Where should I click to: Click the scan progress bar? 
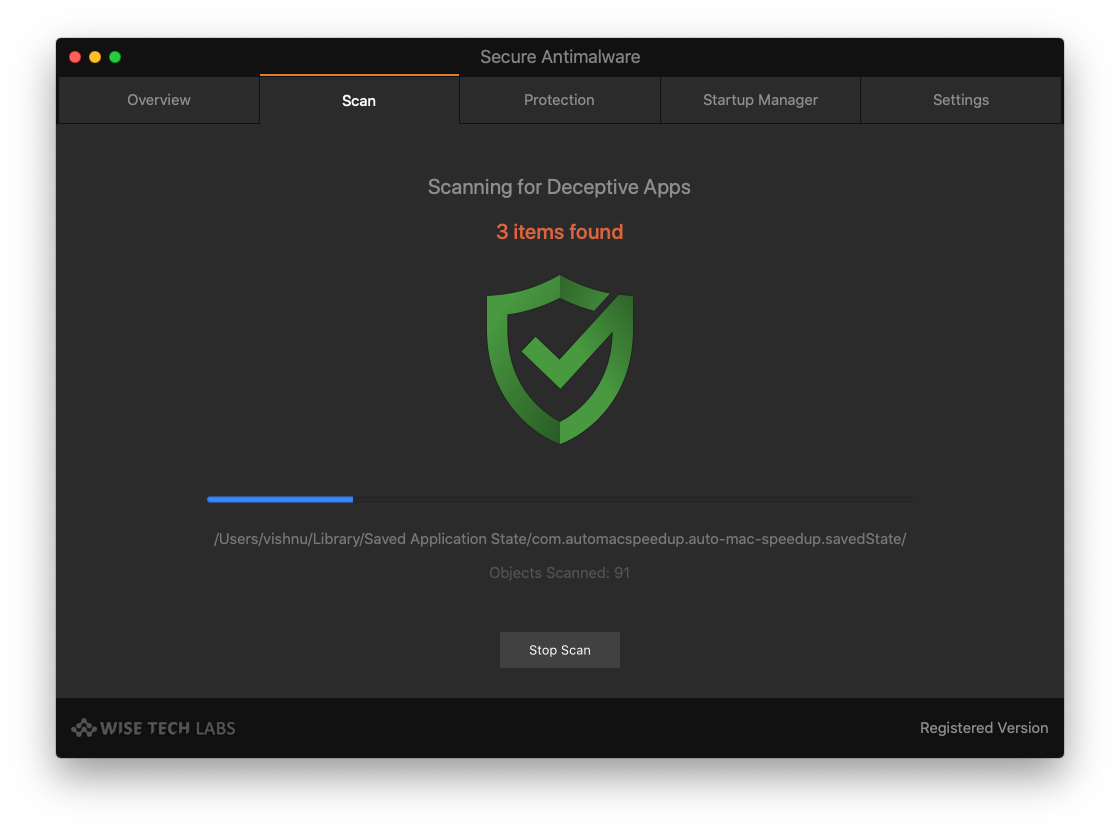(x=560, y=499)
